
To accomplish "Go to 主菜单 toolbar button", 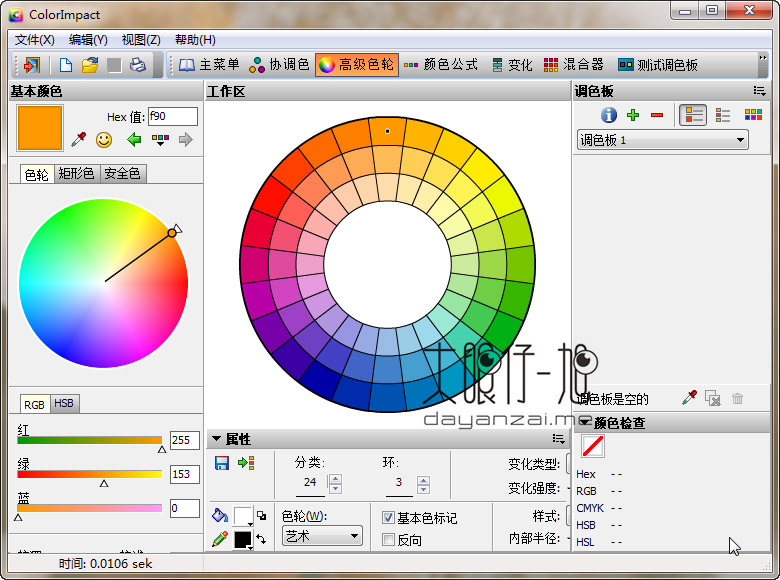I will (x=209, y=65).
